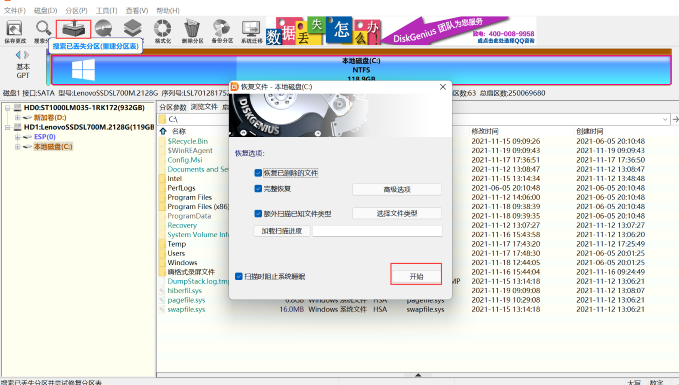This screenshot has width=679, height=385.
Task: Open the 帮助(H) menu
Action: (x=168, y=10)
